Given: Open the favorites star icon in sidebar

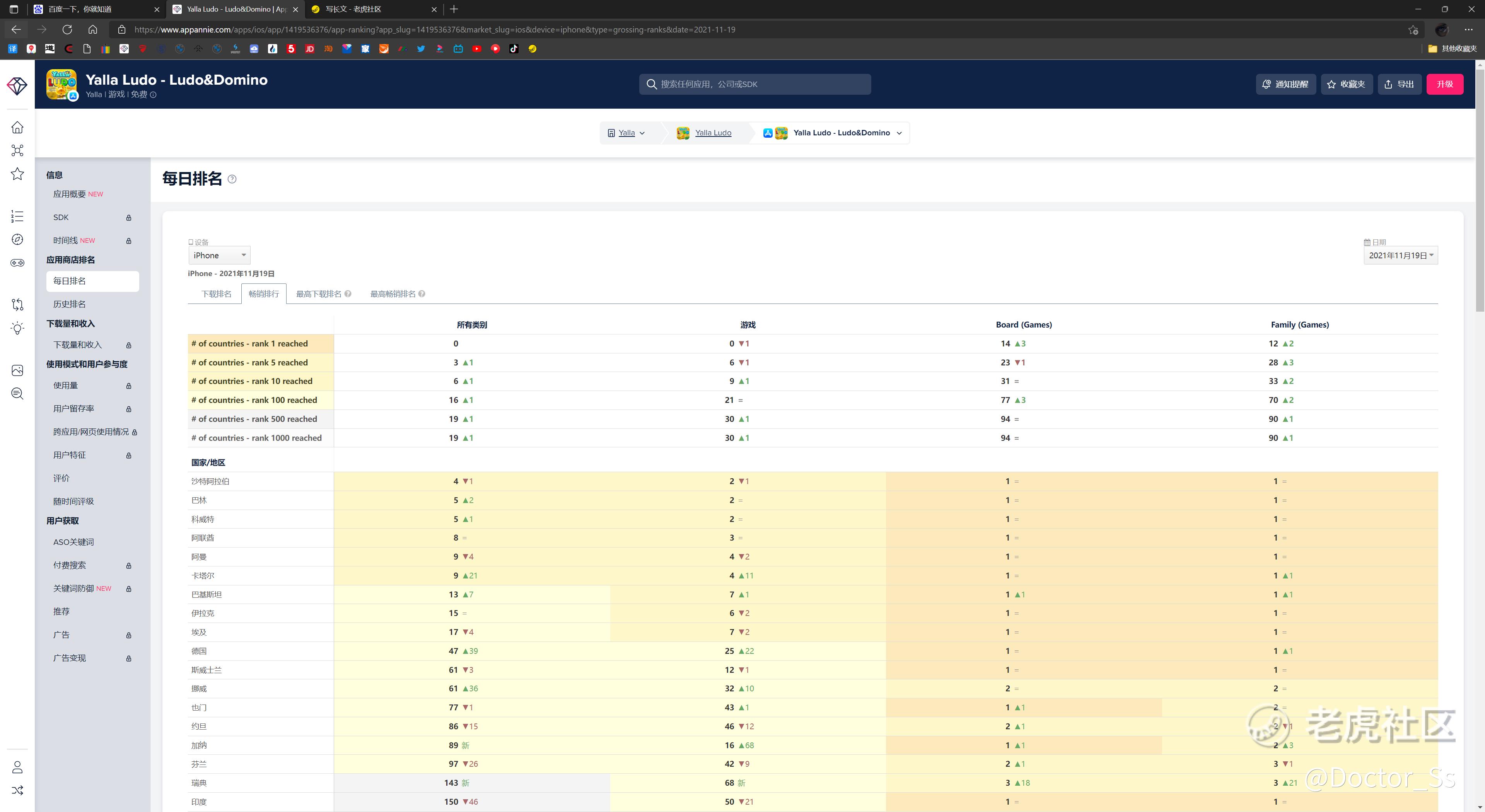Looking at the screenshot, I should (x=17, y=174).
